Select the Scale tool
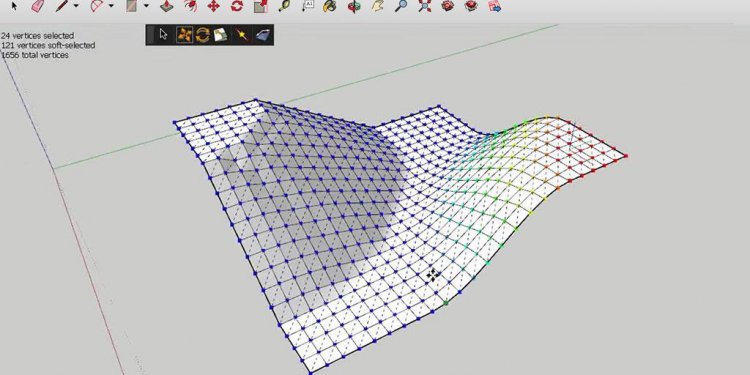 click(x=261, y=6)
